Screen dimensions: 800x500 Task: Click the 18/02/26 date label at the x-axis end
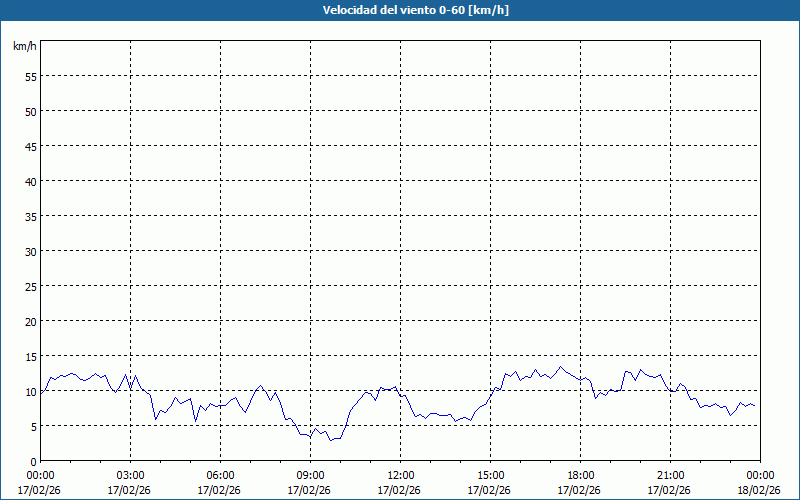759,490
